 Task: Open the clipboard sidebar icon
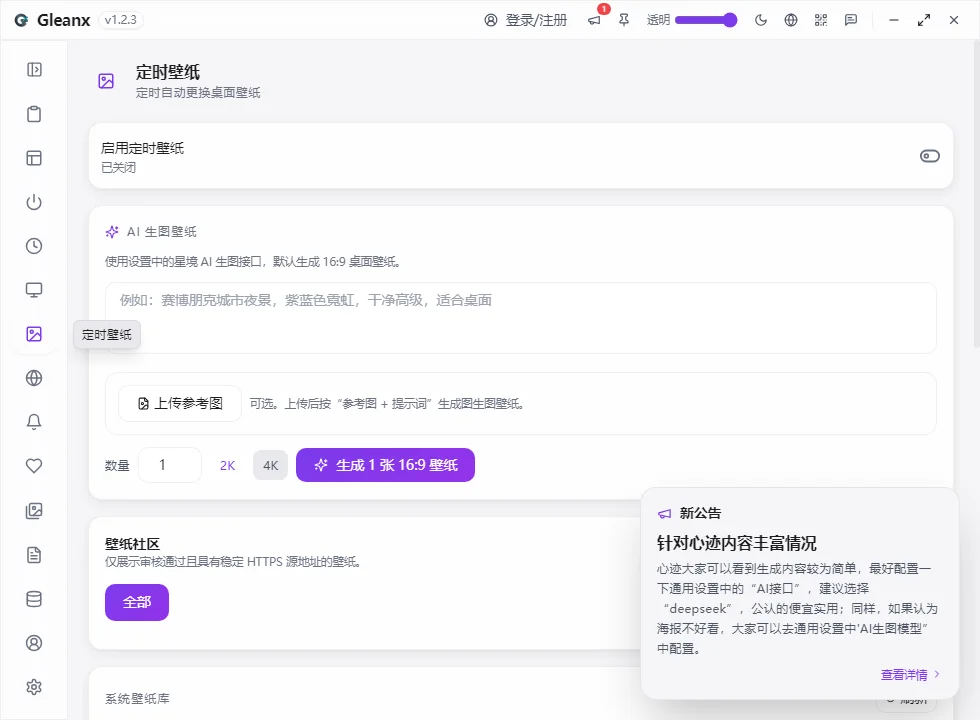tap(34, 114)
